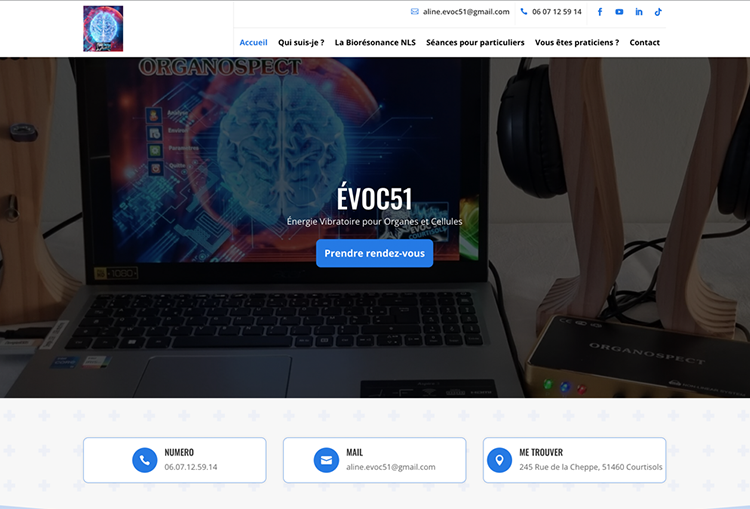The width and height of the screenshot is (750, 509).
Task: Click the 06 07 12 59 14 header link
Action: (x=557, y=12)
